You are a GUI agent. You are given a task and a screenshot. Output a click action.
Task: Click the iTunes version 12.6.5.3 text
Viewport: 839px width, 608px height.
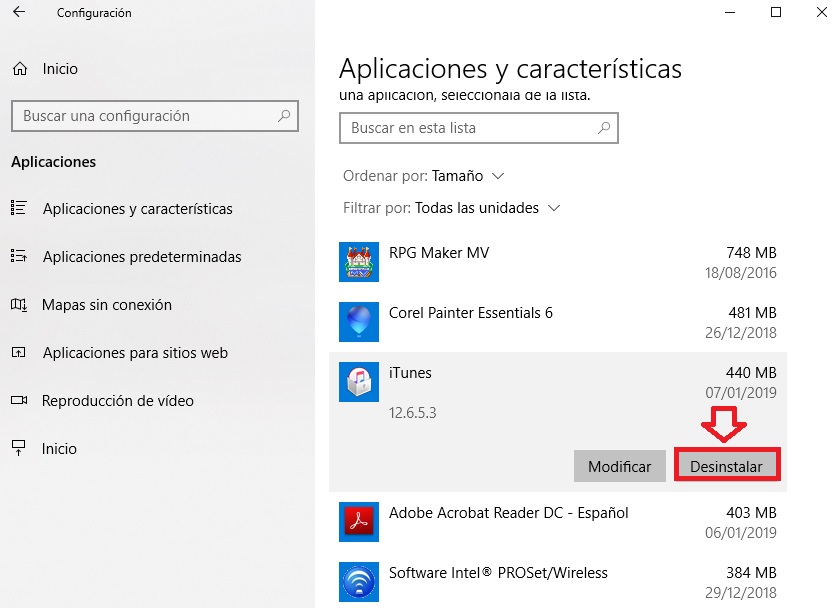[413, 413]
